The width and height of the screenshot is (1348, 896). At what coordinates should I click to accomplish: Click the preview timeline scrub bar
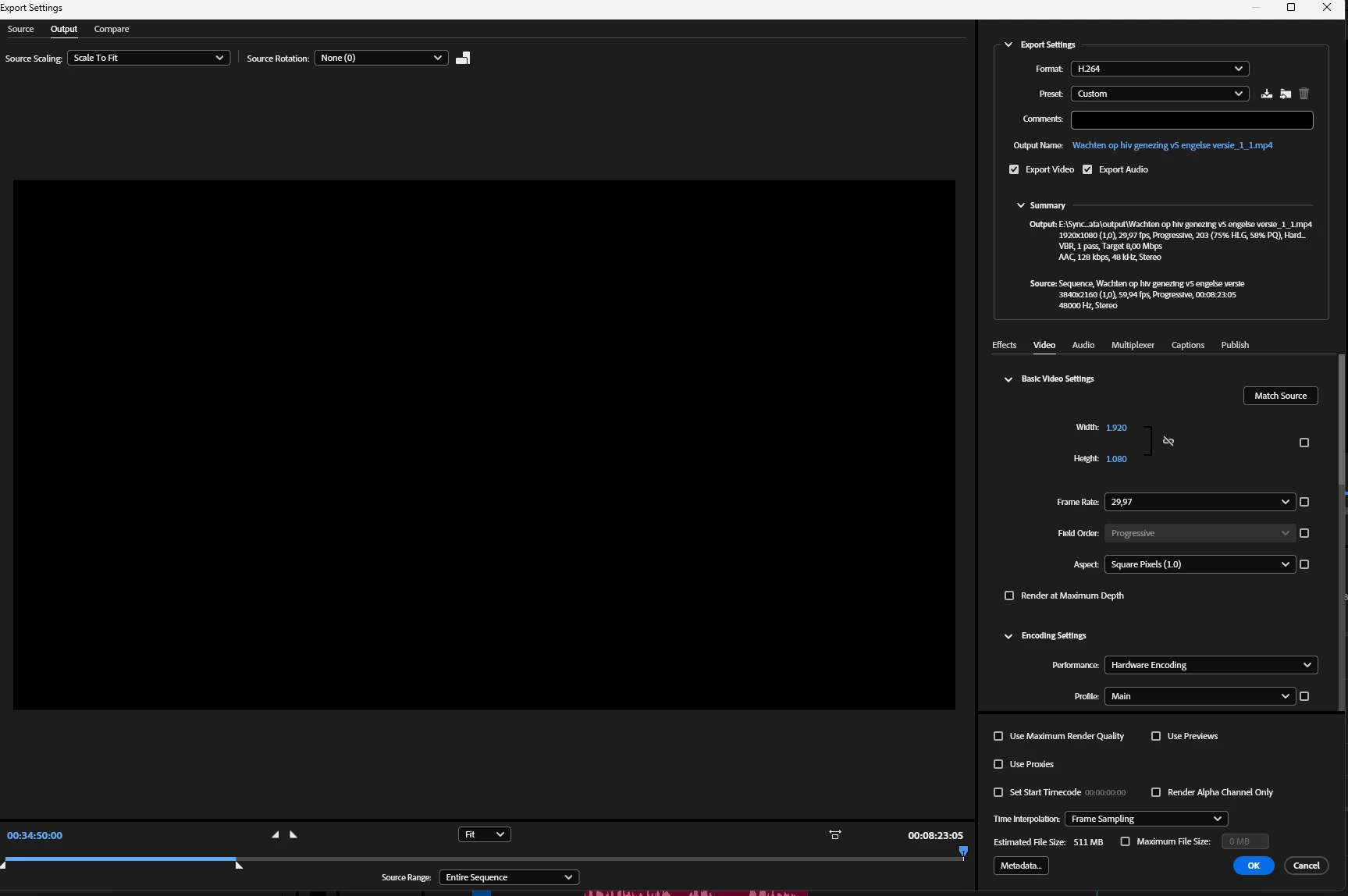(484, 859)
